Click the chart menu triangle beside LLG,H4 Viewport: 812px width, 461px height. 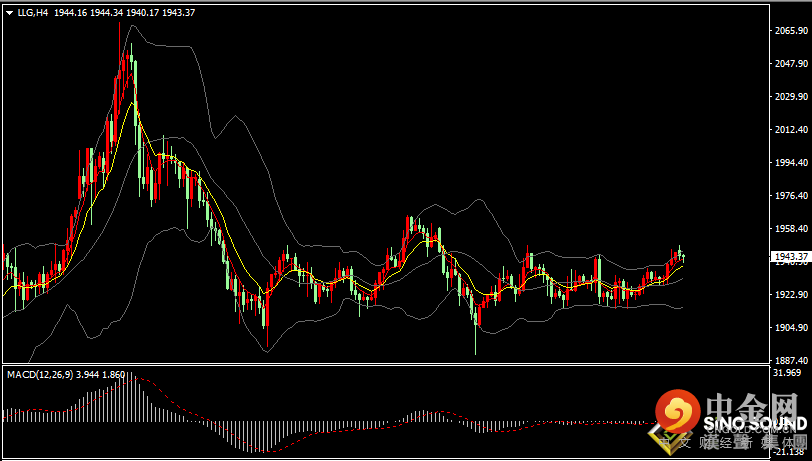(10, 13)
